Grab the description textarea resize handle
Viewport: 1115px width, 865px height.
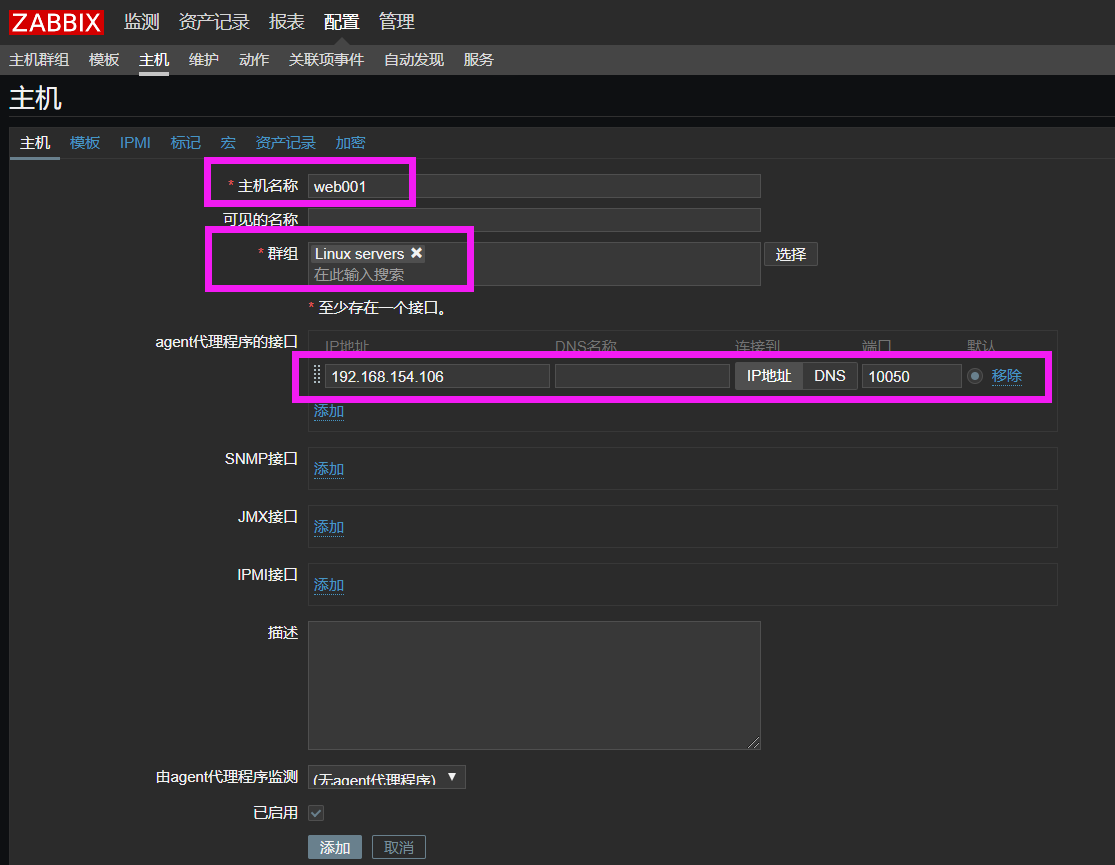(754, 743)
